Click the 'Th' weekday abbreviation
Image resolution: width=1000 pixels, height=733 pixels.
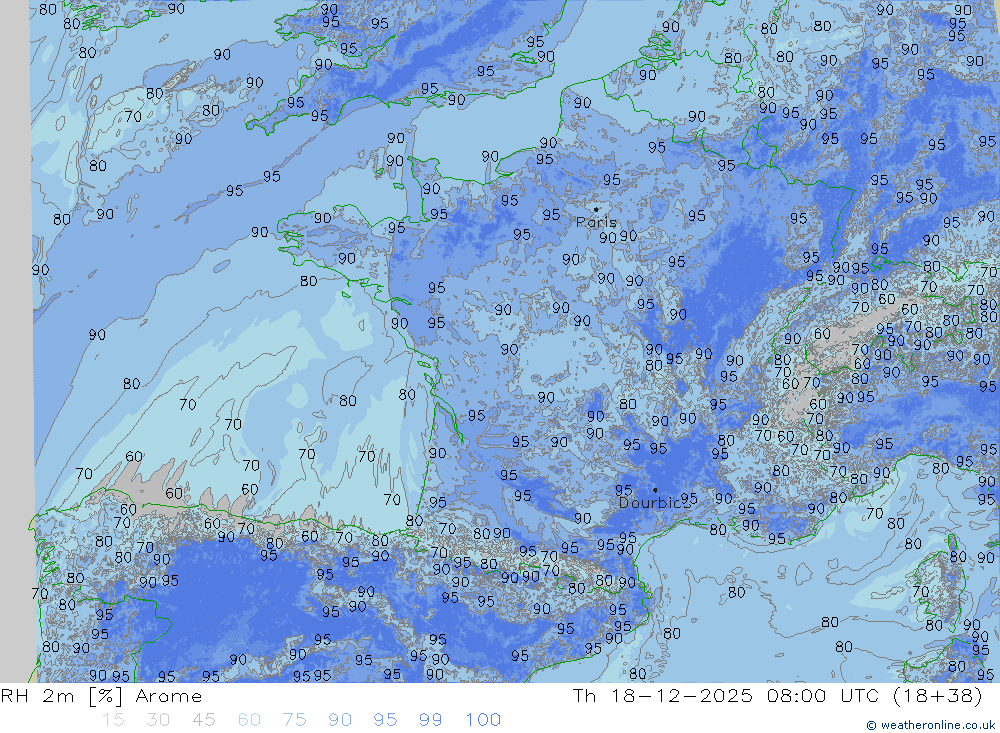584,695
